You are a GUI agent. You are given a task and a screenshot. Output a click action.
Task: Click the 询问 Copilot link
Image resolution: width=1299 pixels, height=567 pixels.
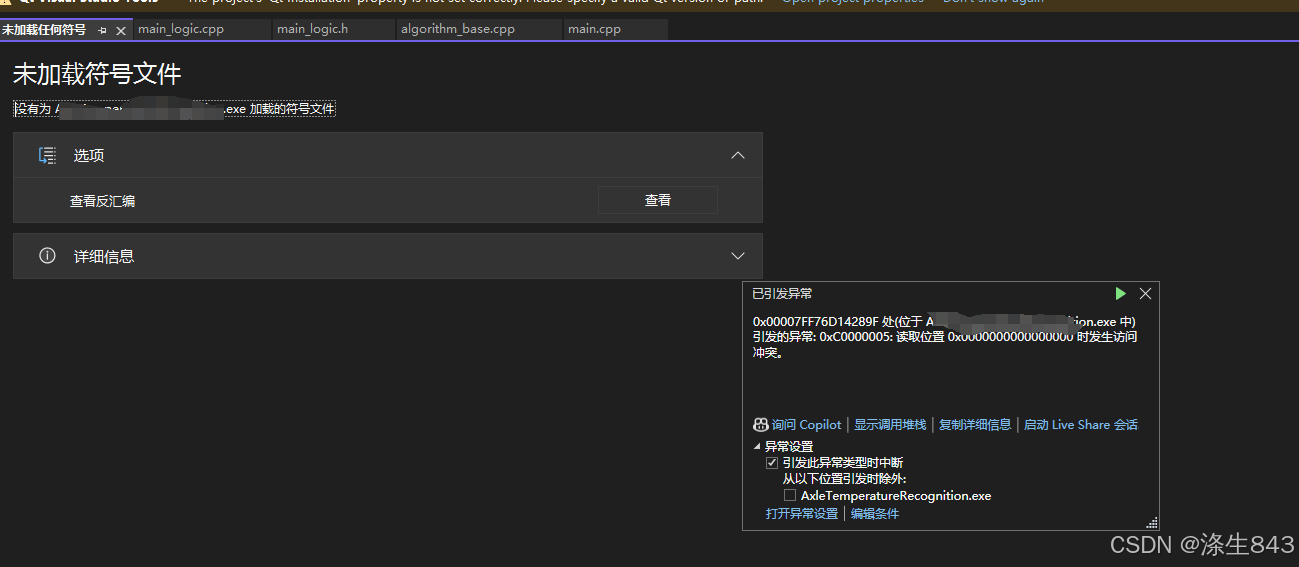pyautogui.click(x=806, y=425)
